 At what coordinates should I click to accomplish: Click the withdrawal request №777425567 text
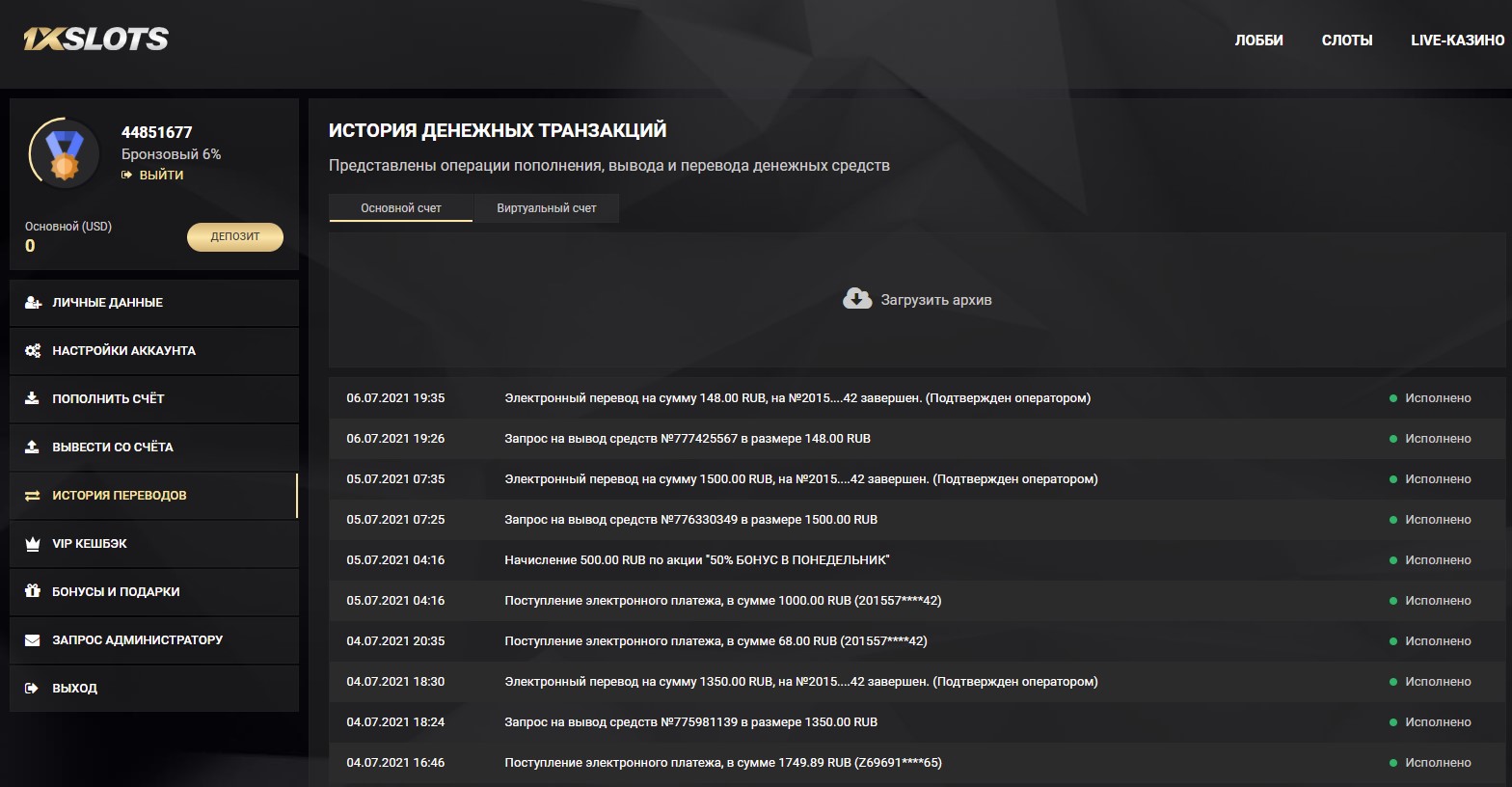pos(688,438)
